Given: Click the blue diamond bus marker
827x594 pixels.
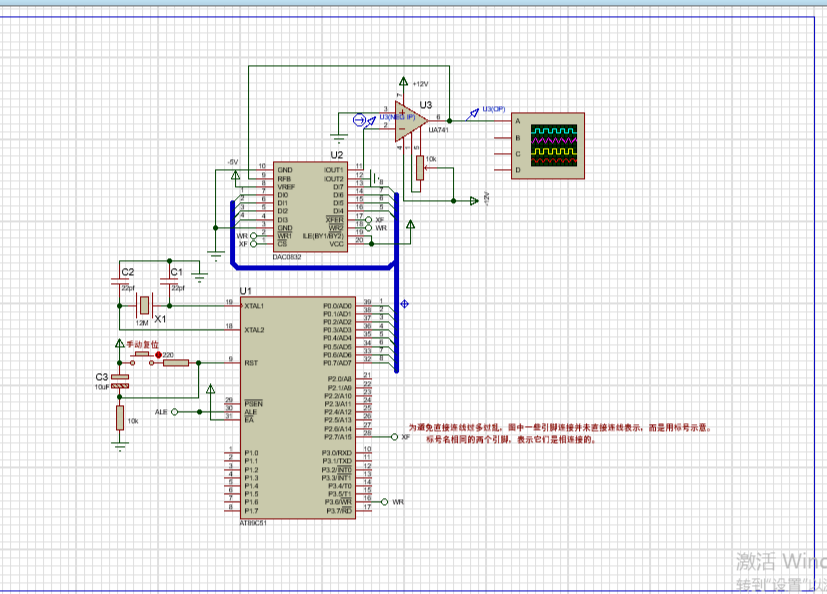Looking at the screenshot, I should [x=405, y=304].
